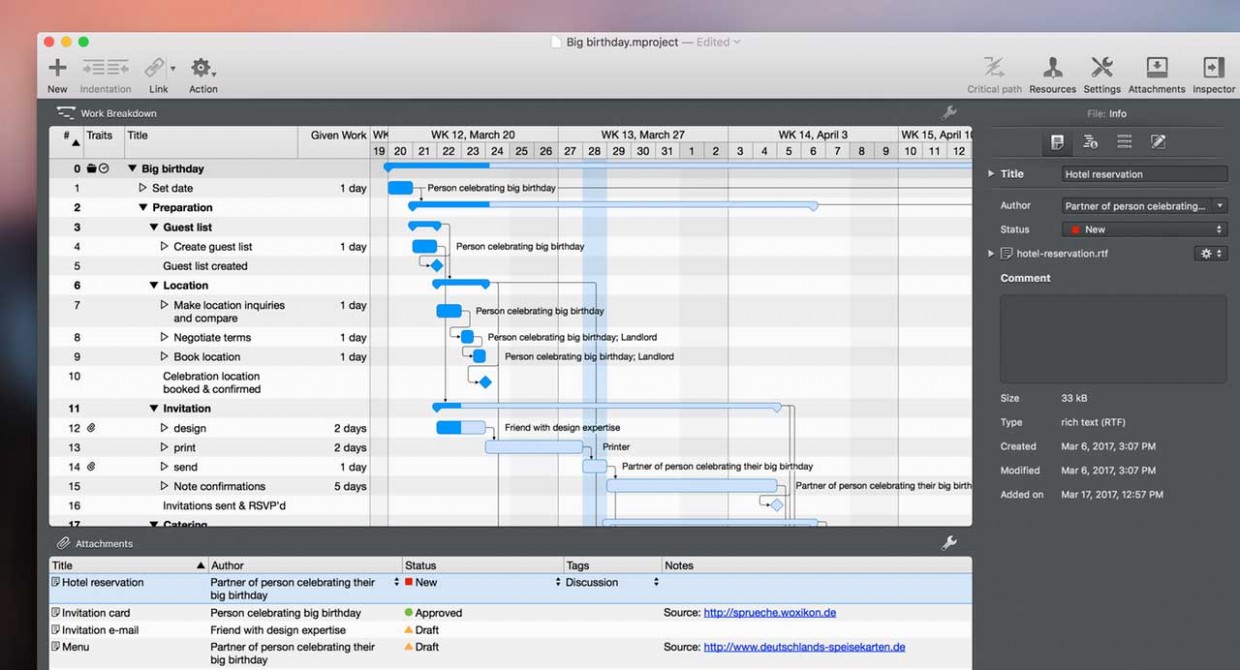Open the Author dropdown in the inspector
The width and height of the screenshot is (1240, 670).
click(1143, 205)
